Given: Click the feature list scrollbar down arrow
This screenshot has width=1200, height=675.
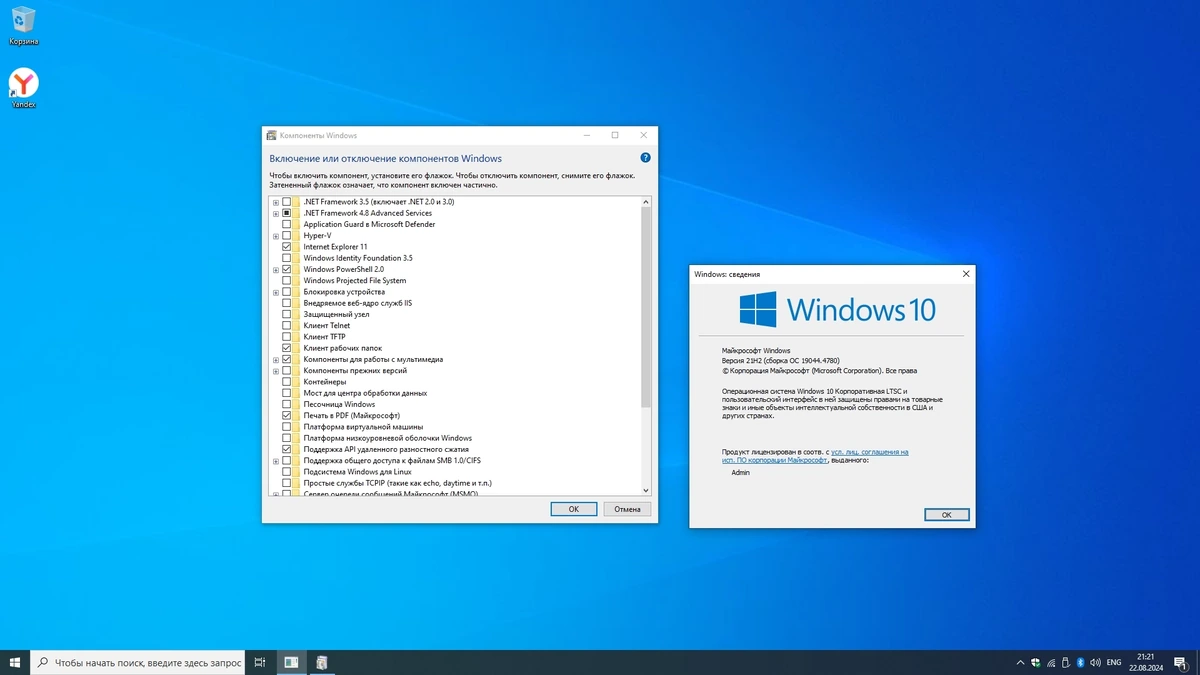Looking at the screenshot, I should (x=646, y=491).
